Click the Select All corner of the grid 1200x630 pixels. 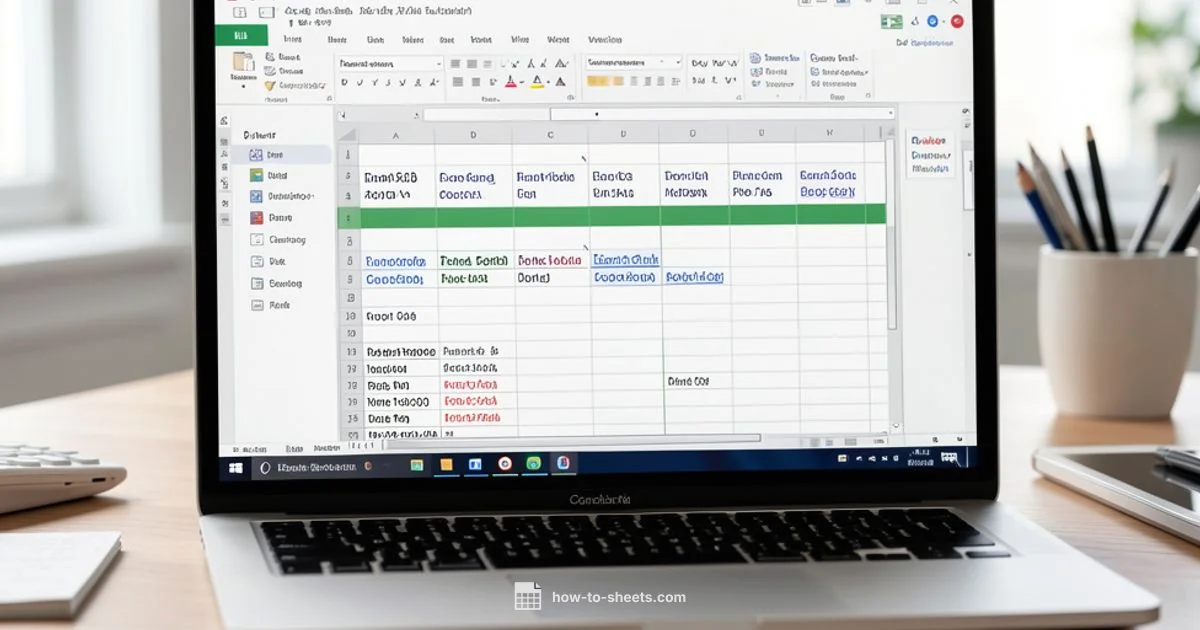click(x=348, y=135)
